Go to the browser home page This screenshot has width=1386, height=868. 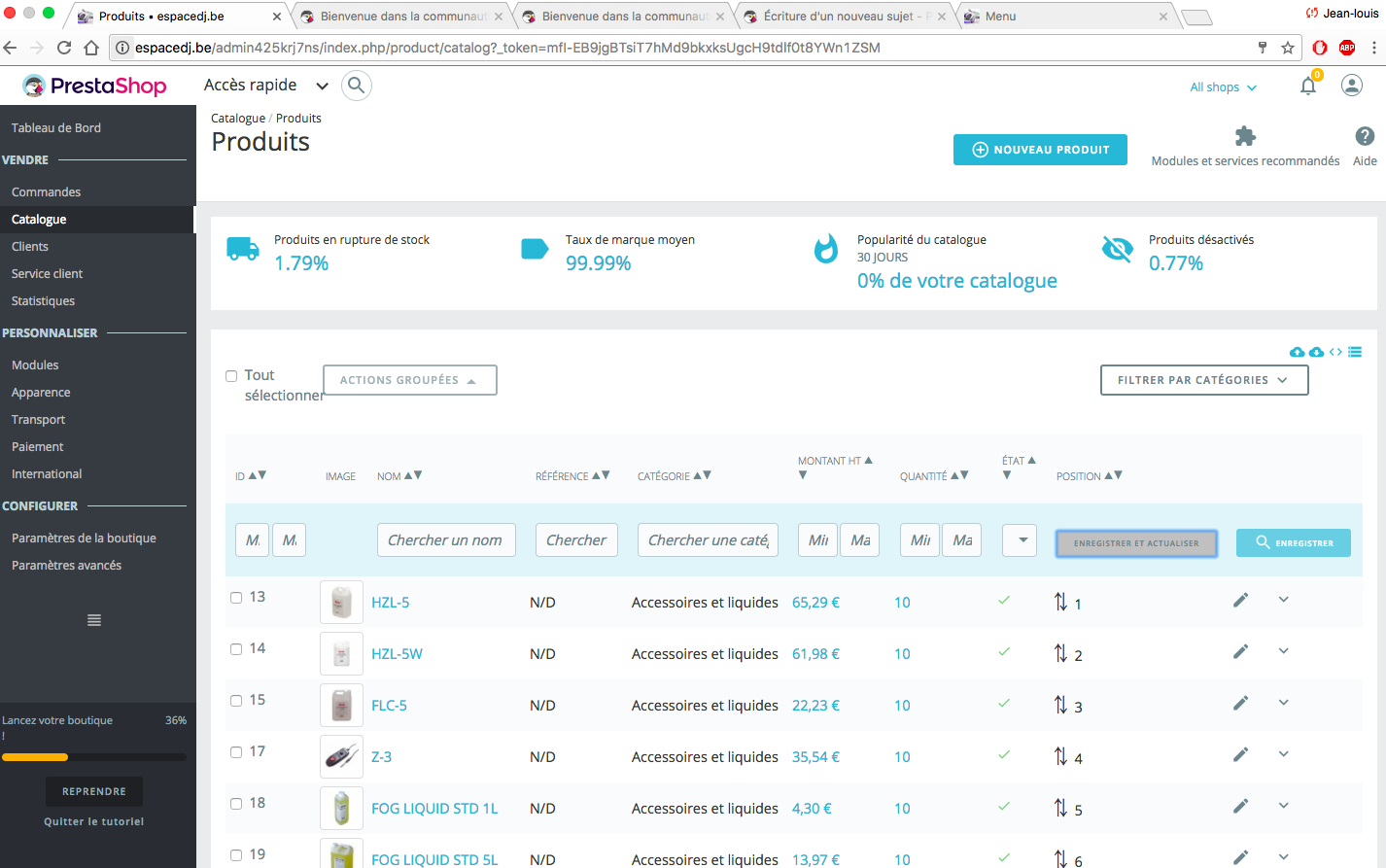(x=91, y=48)
